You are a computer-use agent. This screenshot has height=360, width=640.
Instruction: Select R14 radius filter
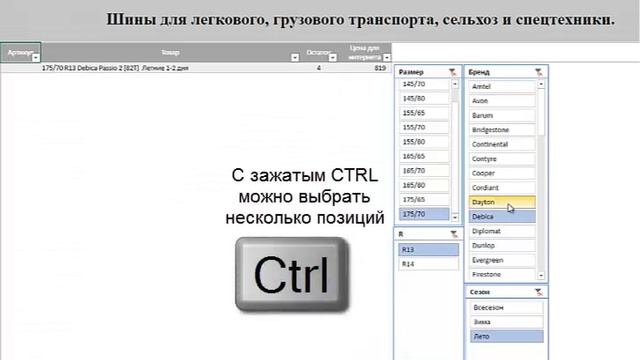(429, 264)
